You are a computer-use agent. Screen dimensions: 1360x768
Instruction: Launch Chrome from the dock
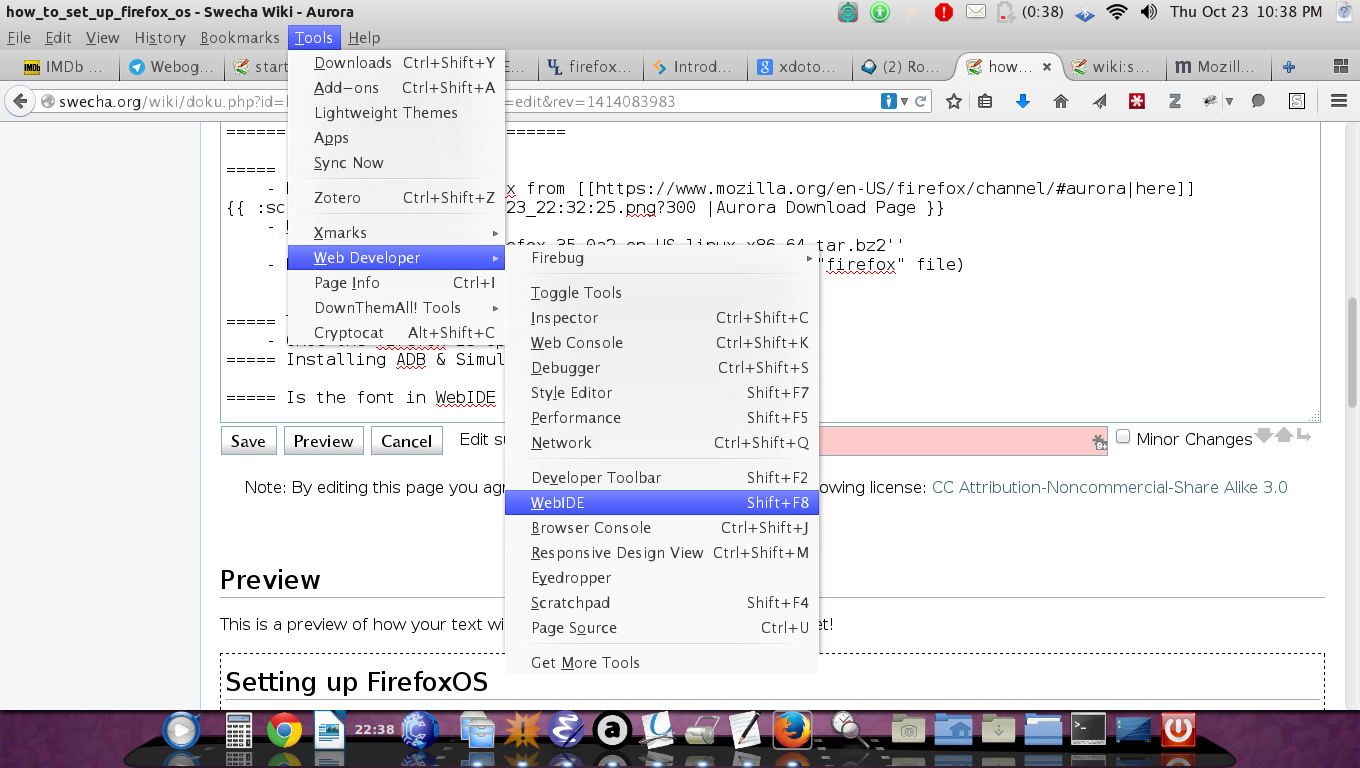[284, 732]
